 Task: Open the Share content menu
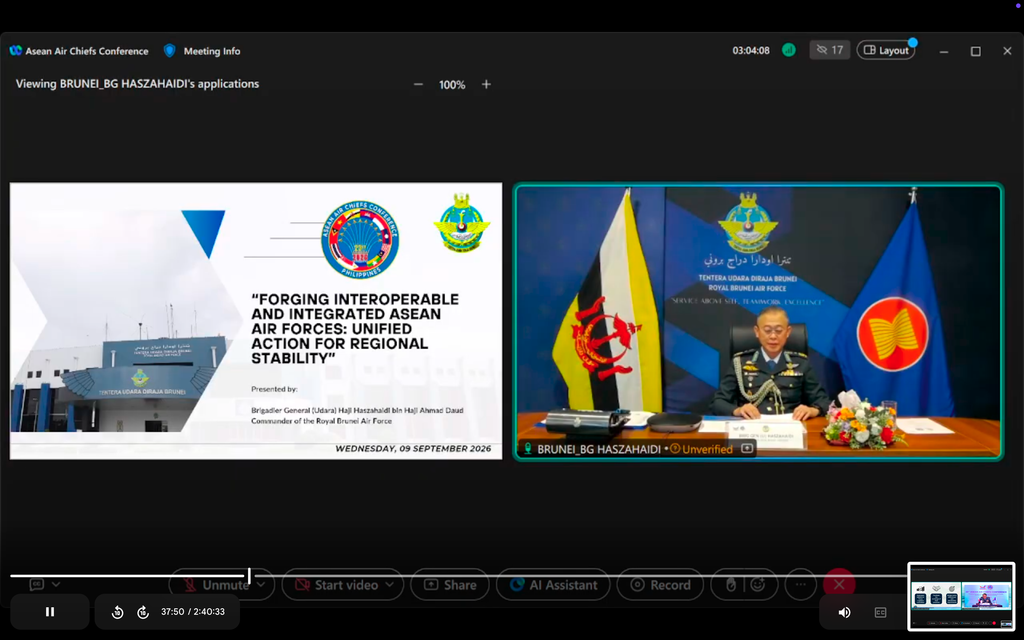[x=450, y=584]
